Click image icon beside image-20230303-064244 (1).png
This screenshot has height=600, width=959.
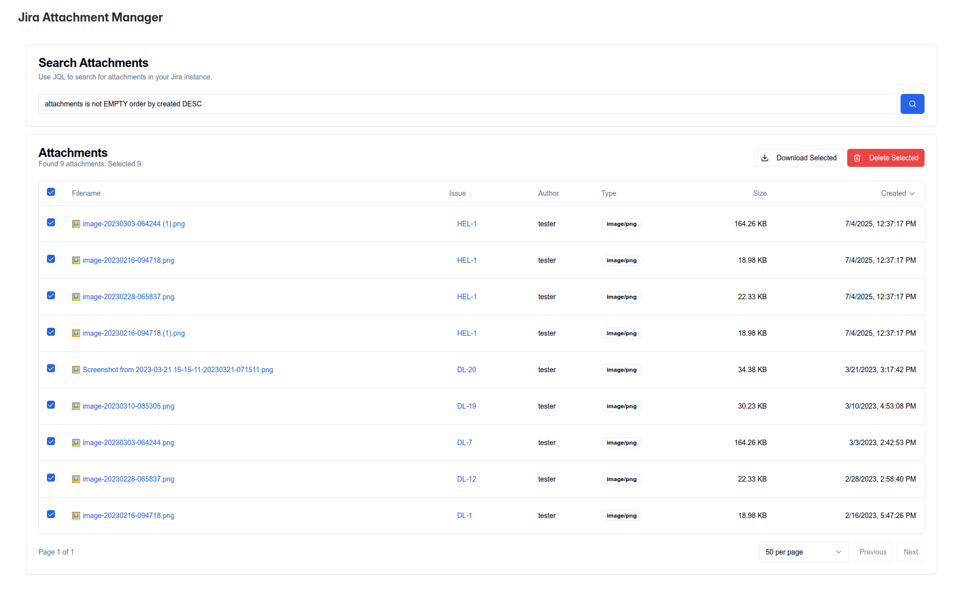click(x=76, y=224)
